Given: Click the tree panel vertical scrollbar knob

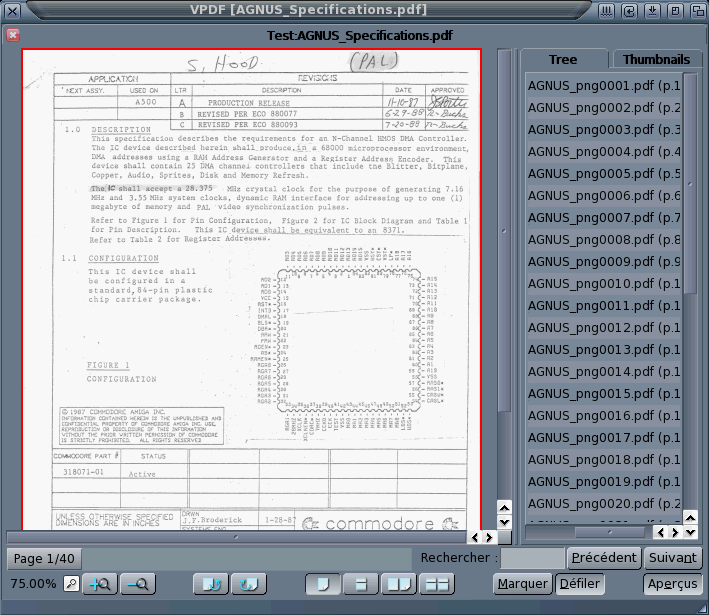Looking at the screenshot, I should (690, 184).
